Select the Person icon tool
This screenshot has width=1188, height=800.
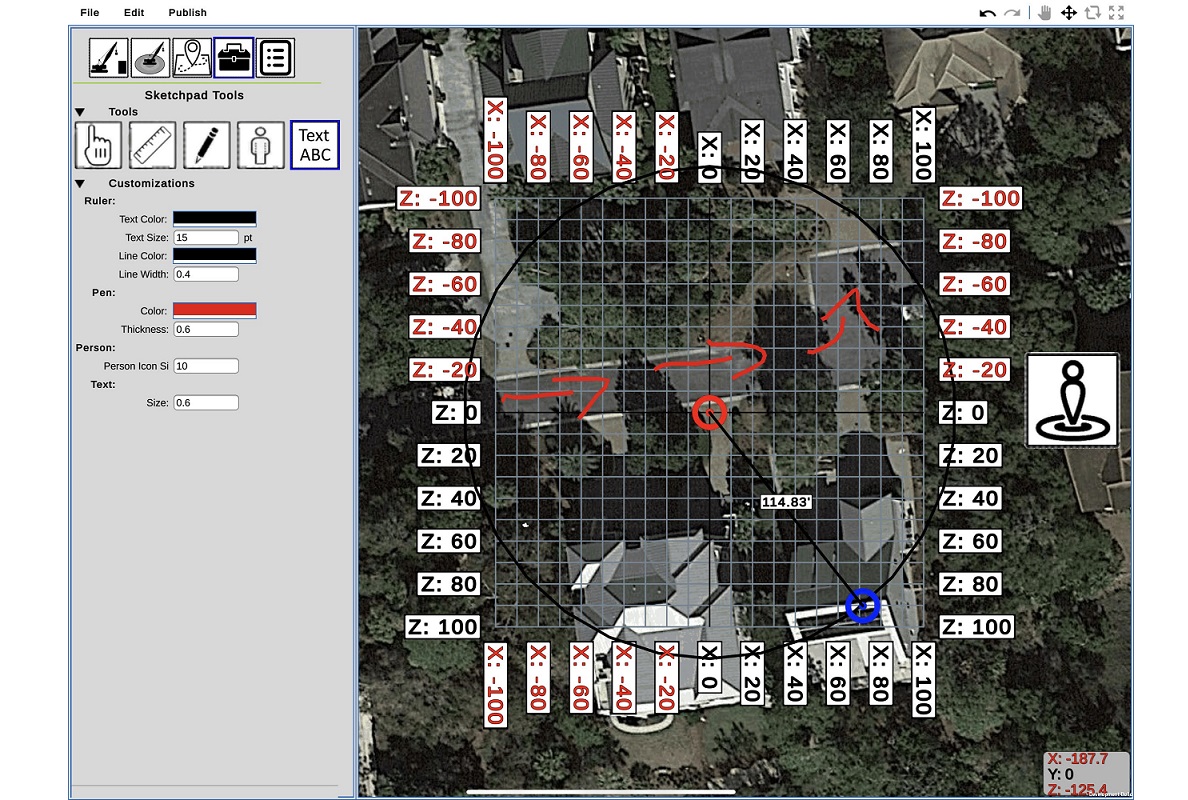click(x=261, y=145)
